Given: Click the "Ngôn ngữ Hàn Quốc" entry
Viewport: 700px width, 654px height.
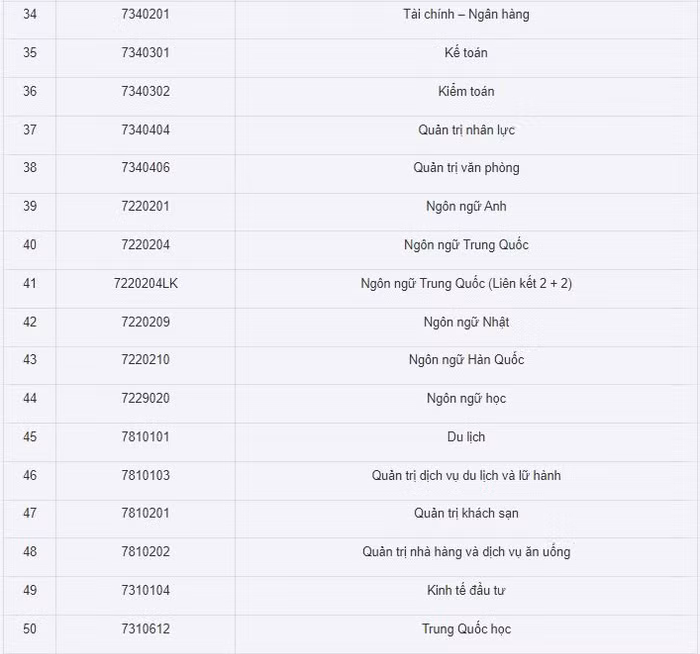Looking at the screenshot, I should click(466, 360).
